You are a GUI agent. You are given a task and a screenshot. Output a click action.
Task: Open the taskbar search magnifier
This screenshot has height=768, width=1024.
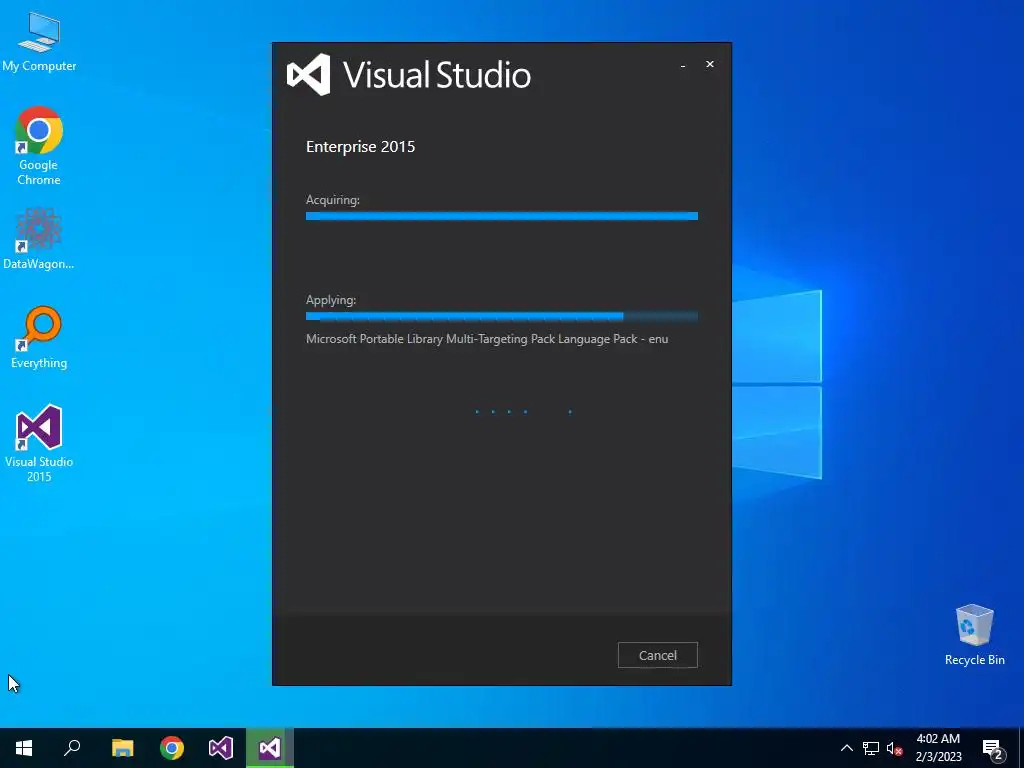click(x=72, y=748)
